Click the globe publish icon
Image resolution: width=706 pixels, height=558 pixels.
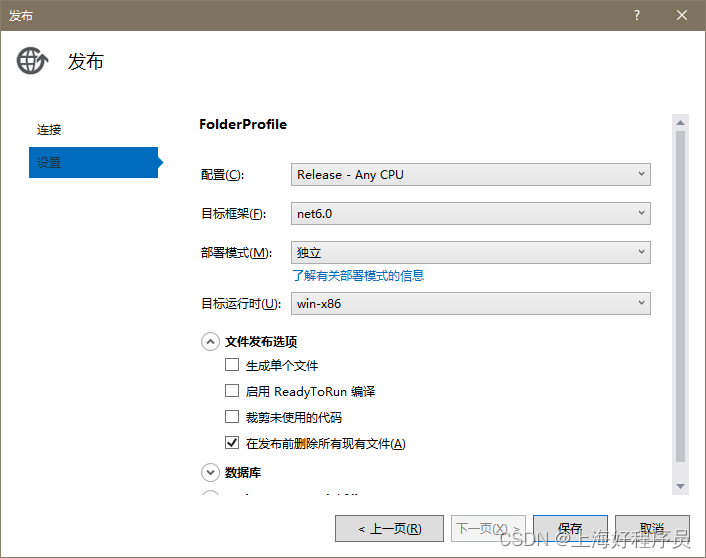click(x=32, y=61)
